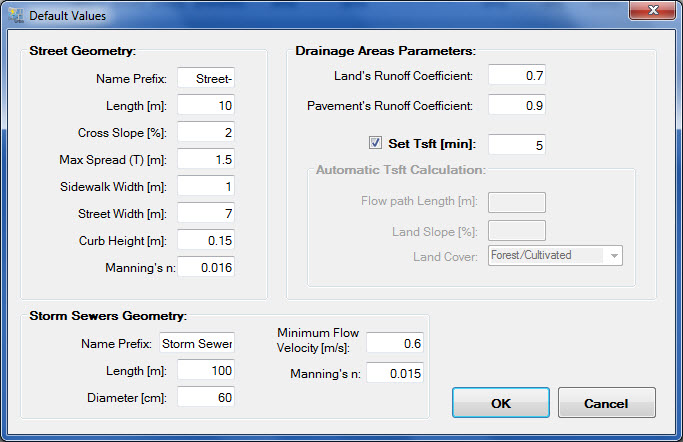Click the Street Length [m] field

point(206,105)
